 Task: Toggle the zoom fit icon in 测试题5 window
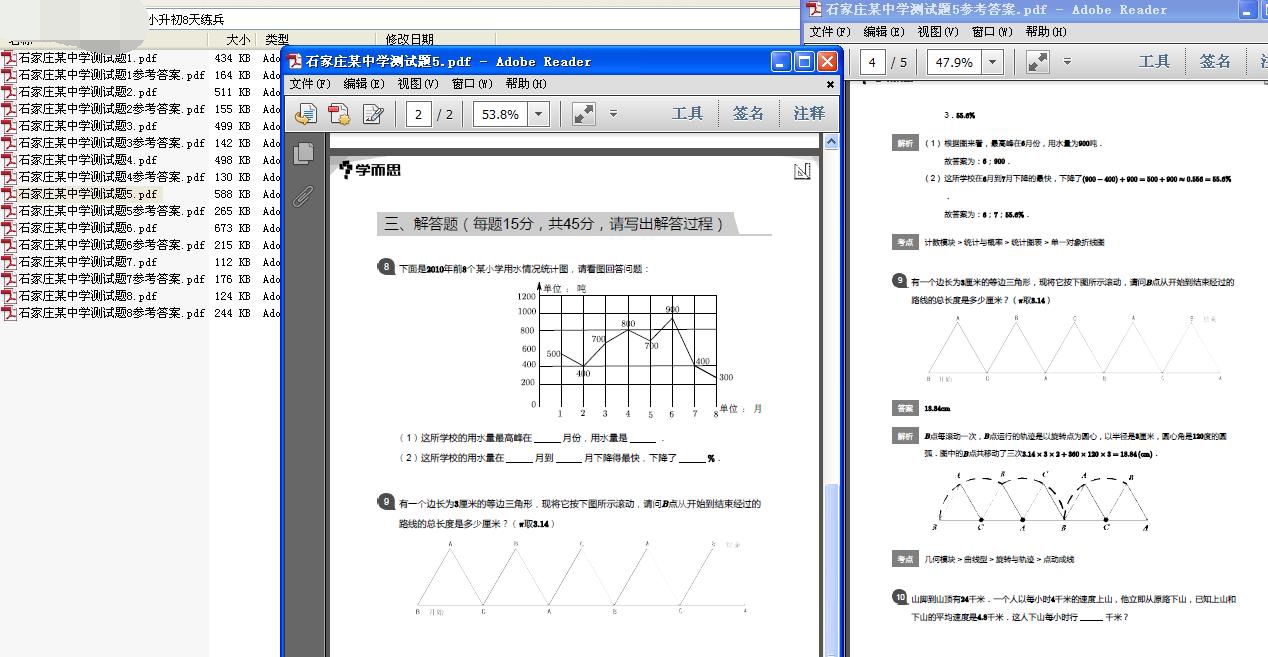click(582, 113)
